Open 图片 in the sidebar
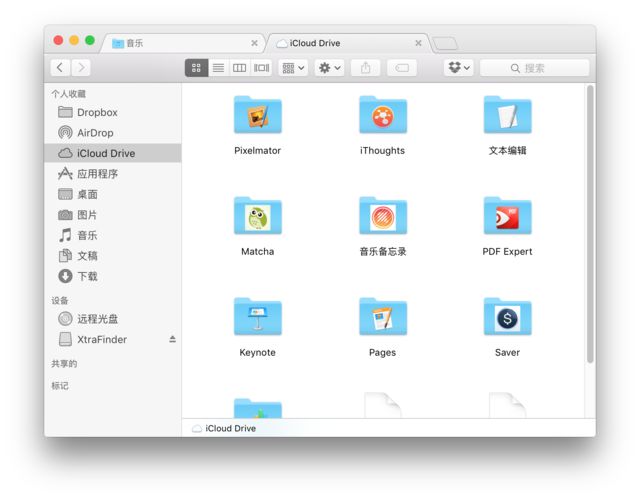 tap(113, 215)
